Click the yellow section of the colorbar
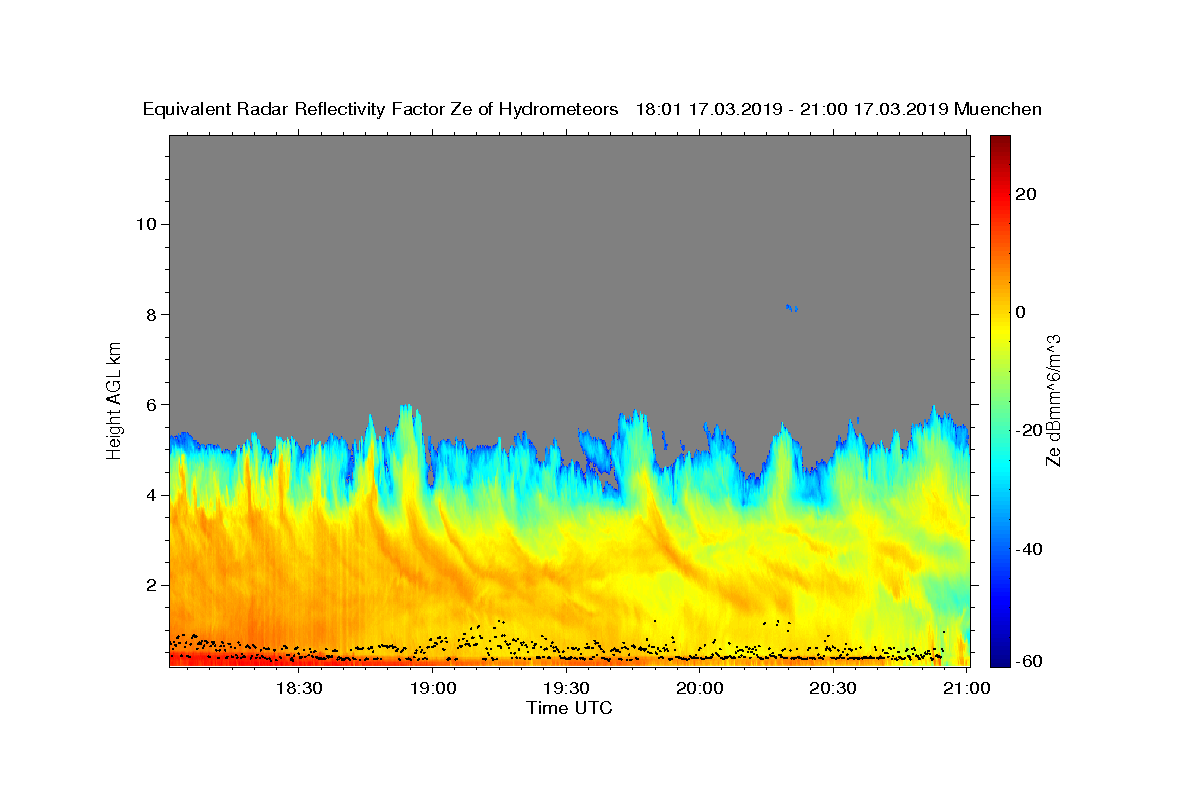The width and height of the screenshot is (1200, 800). click(1000, 330)
